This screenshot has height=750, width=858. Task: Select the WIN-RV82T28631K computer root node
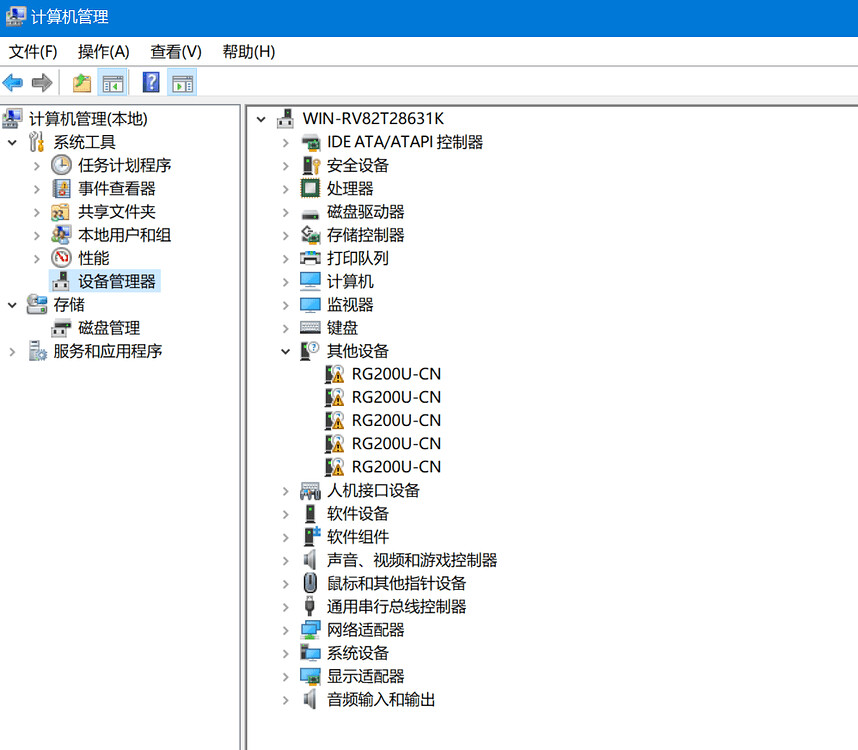[372, 119]
